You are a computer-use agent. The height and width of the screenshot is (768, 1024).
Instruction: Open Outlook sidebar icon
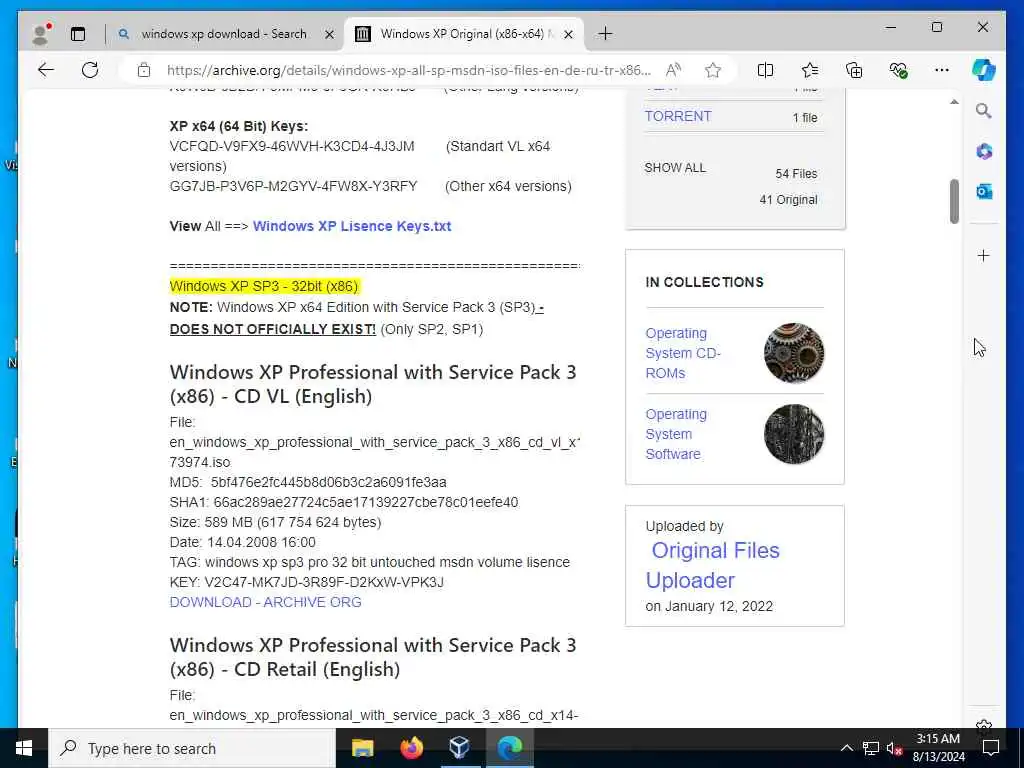click(984, 191)
